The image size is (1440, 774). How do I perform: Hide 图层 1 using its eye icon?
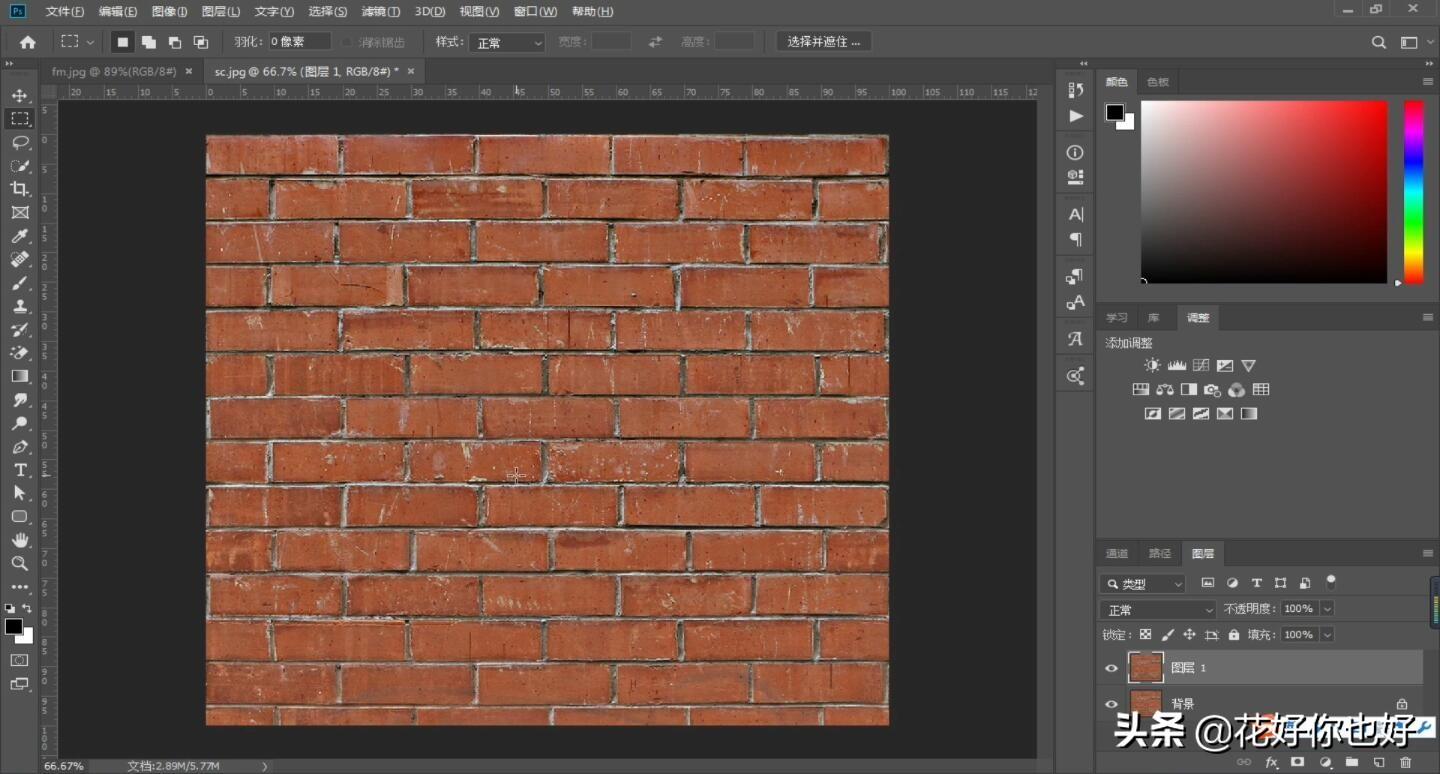coord(1111,668)
